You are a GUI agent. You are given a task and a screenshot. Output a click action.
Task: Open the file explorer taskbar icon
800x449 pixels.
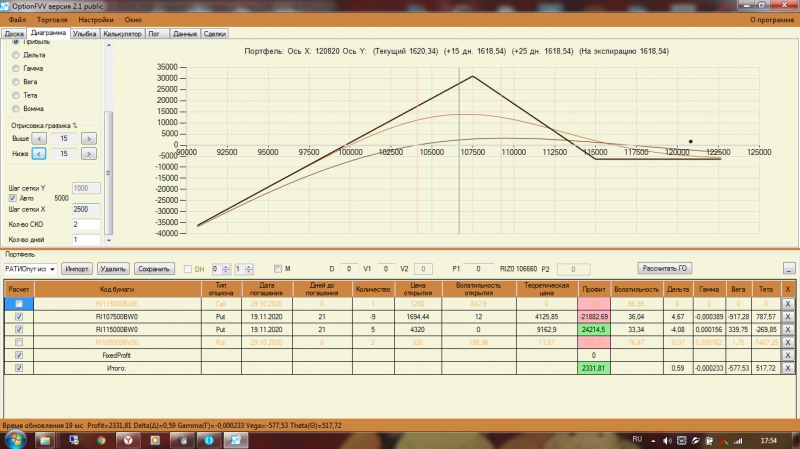[45, 440]
